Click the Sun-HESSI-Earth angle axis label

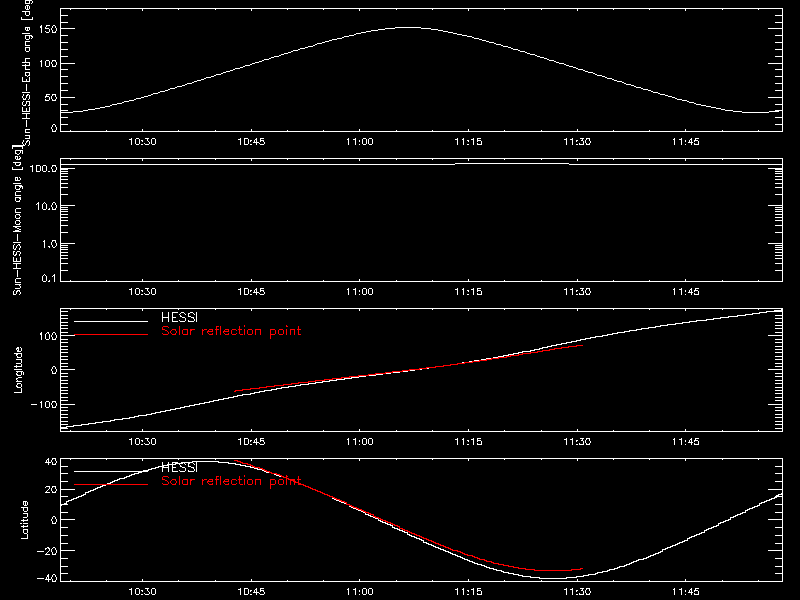pyautogui.click(x=27, y=72)
